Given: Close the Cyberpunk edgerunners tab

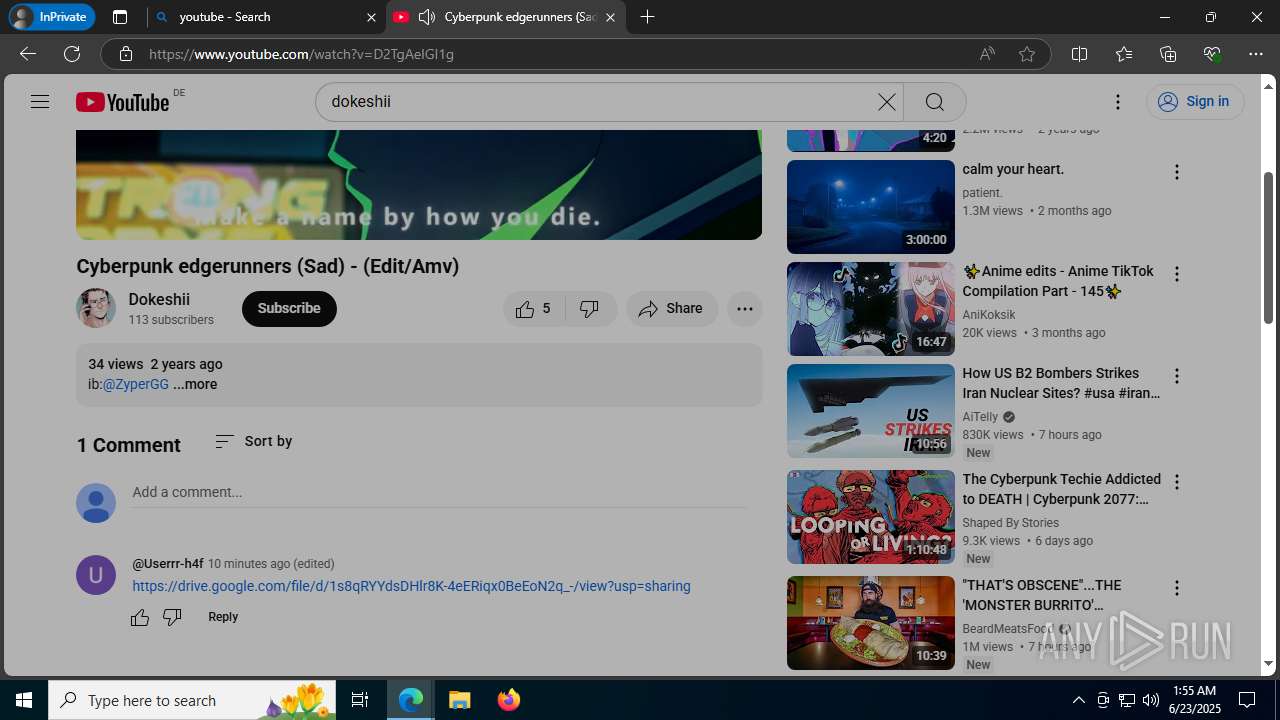Looking at the screenshot, I should pos(610,17).
